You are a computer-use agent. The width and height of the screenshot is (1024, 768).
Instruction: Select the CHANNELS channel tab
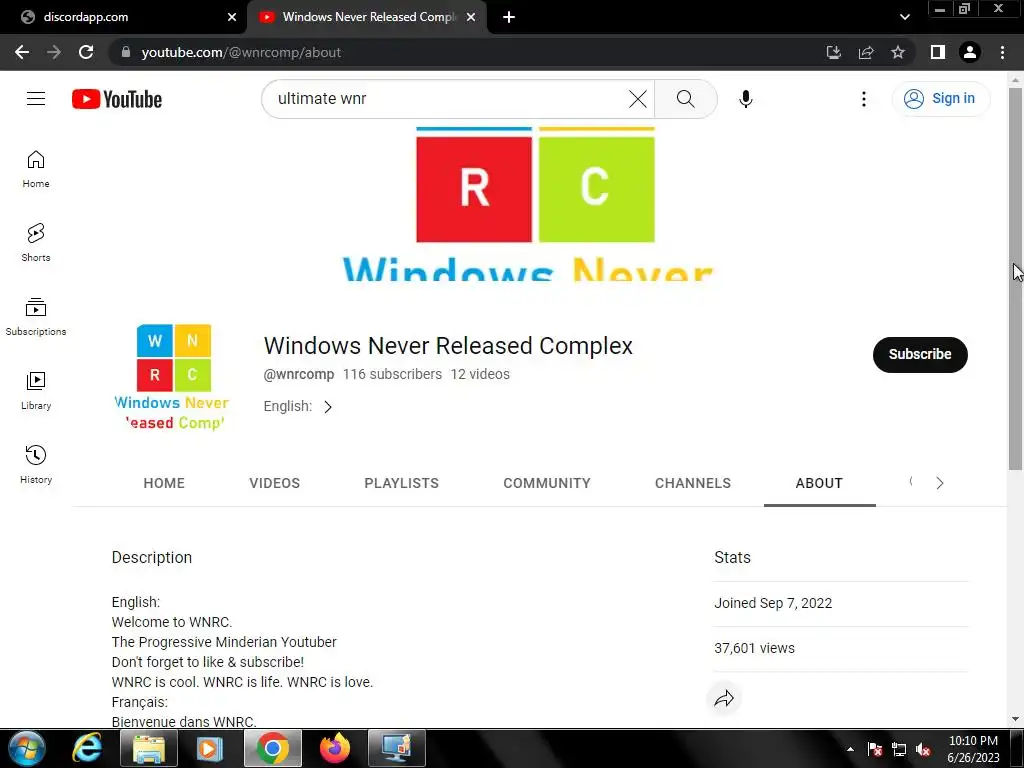[x=692, y=483]
